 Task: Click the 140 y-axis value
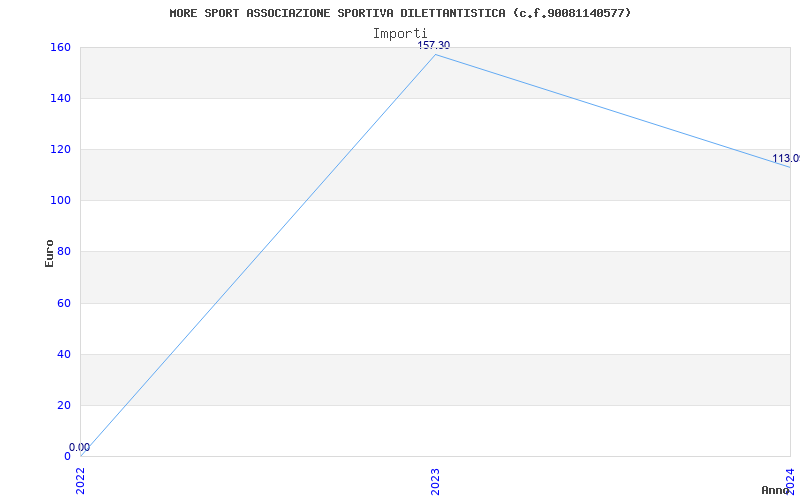(60, 98)
